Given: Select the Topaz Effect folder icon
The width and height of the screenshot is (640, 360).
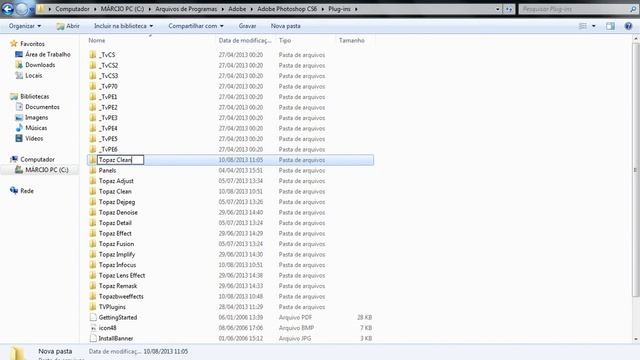Looking at the screenshot, I should (x=93, y=233).
